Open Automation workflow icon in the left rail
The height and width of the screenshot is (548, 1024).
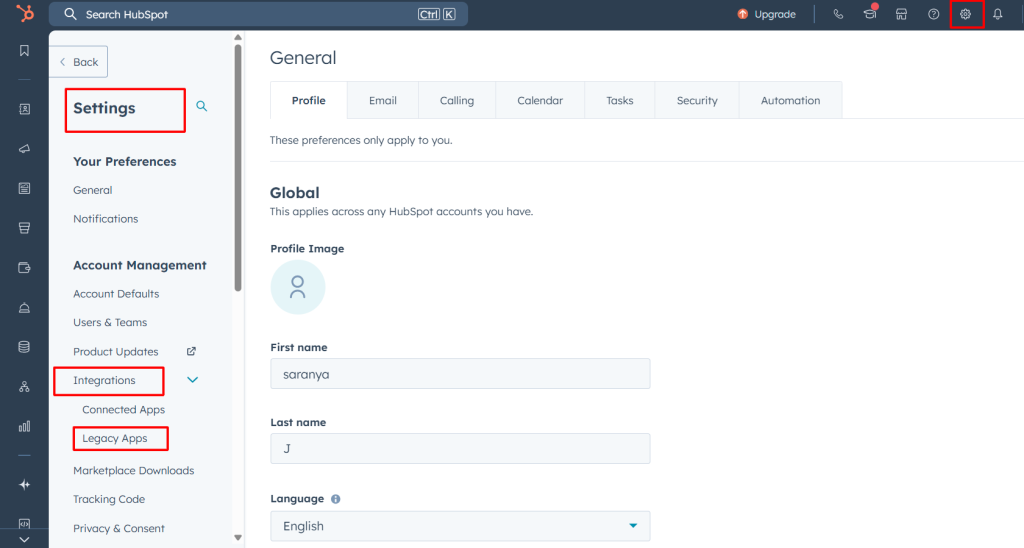tap(24, 387)
